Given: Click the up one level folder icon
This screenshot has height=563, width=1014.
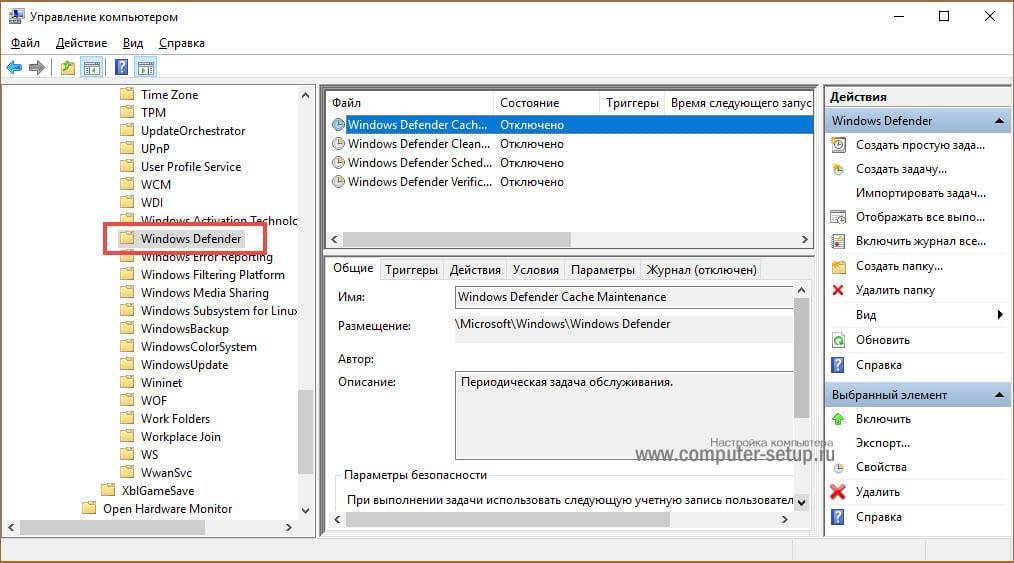Looking at the screenshot, I should (x=67, y=68).
